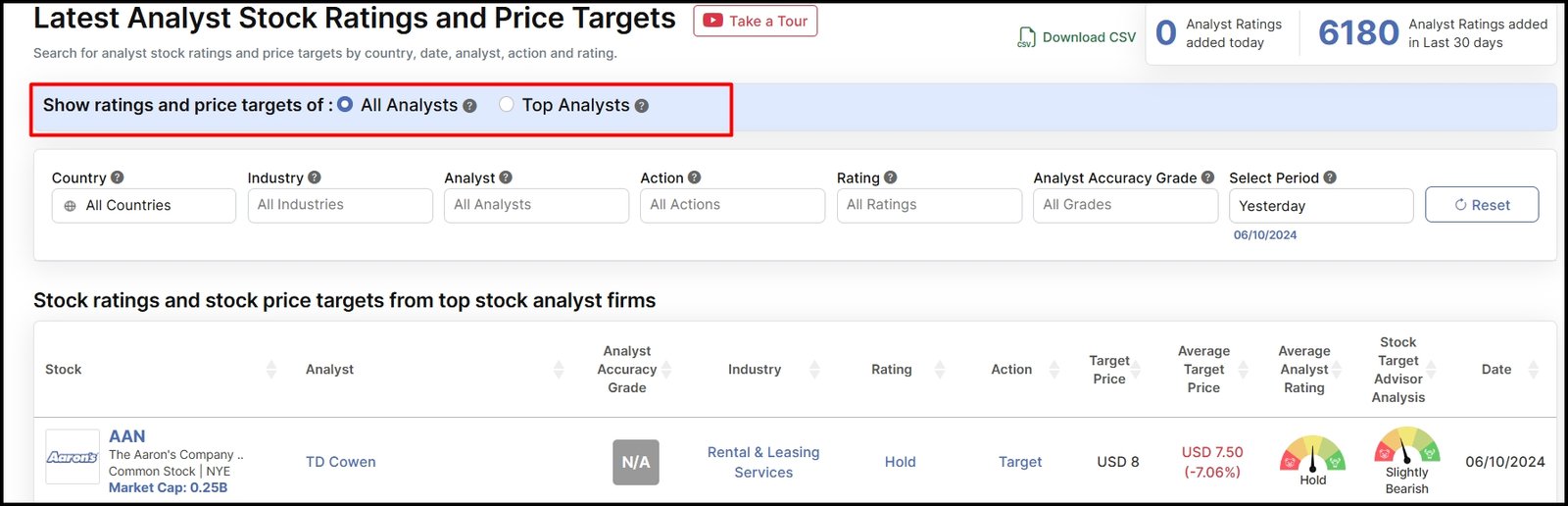Screen dimensions: 1568x506
Task: Click the CSV file icon
Action: coord(1026,37)
